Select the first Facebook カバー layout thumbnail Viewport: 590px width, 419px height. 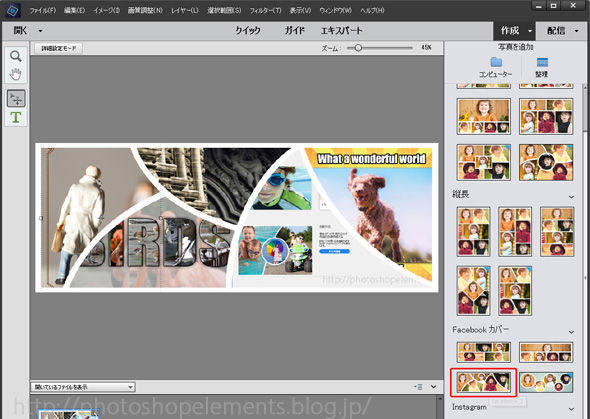484,352
